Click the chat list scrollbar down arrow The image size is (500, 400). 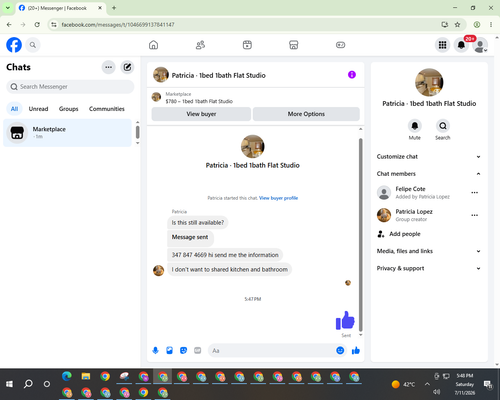137,143
